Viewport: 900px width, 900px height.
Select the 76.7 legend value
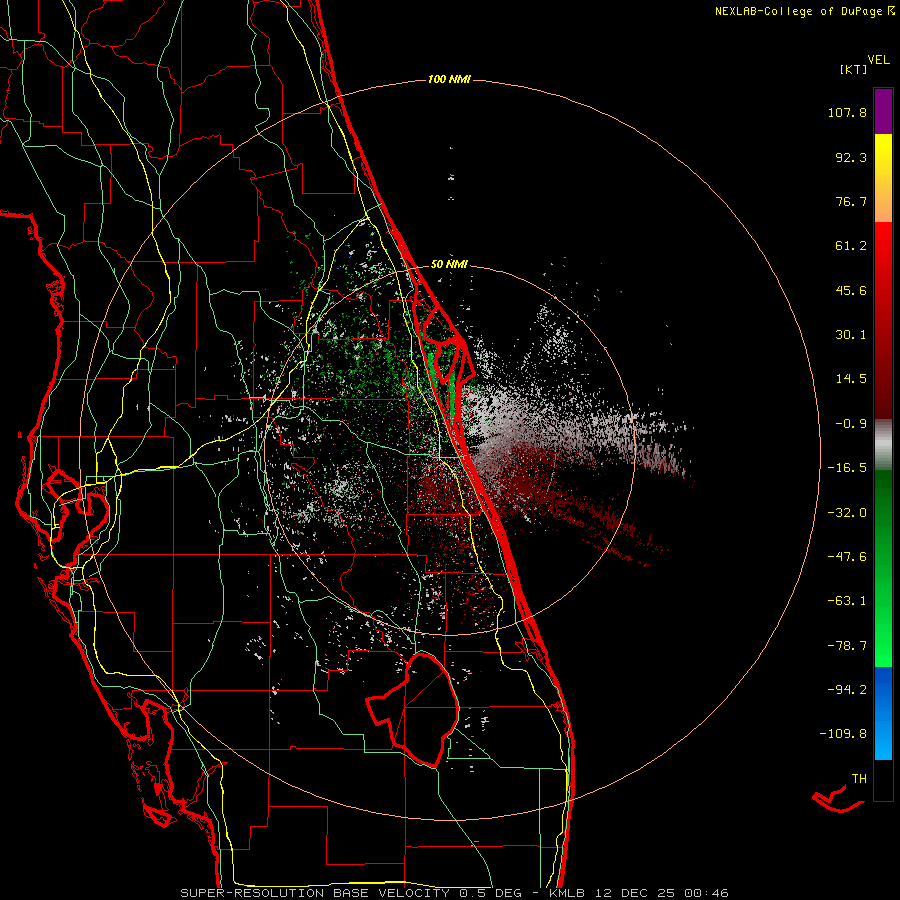tap(851, 201)
